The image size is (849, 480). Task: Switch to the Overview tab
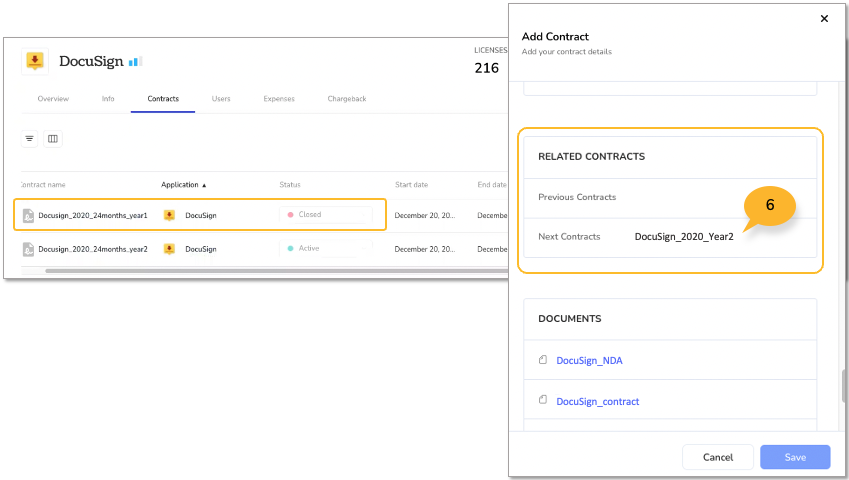click(53, 98)
